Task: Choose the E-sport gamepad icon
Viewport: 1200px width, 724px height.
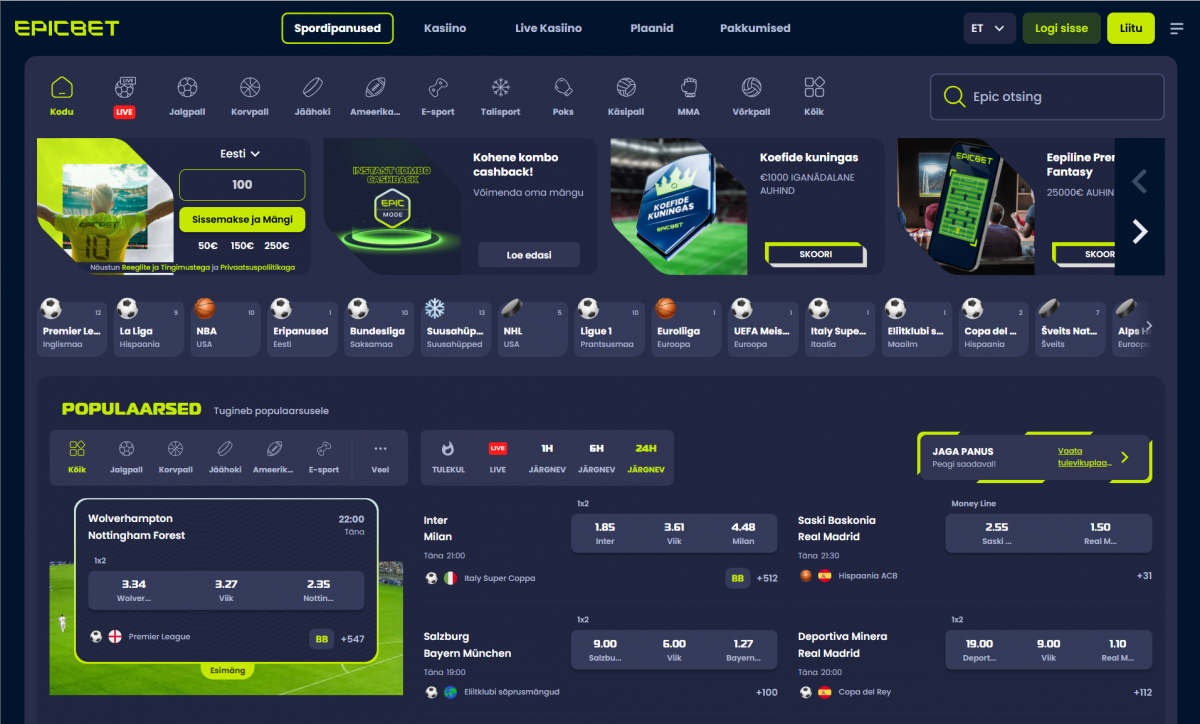Action: click(437, 96)
